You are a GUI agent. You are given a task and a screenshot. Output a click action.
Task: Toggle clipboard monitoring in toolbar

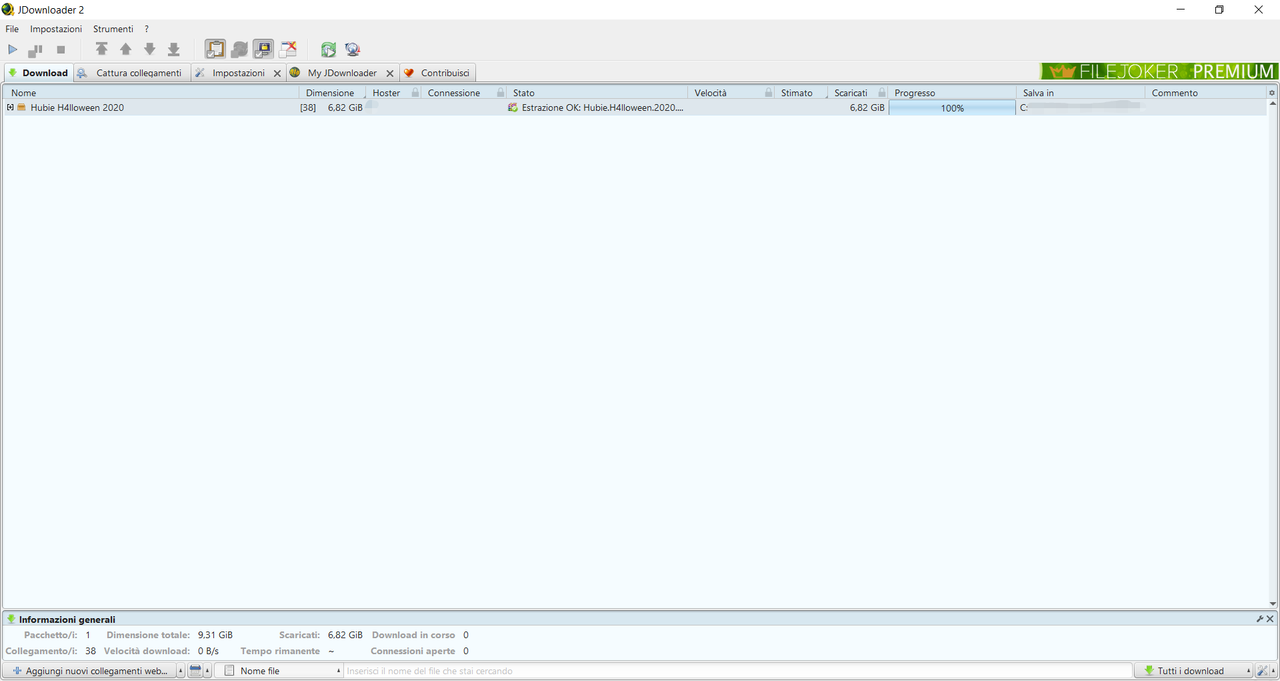[x=215, y=49]
